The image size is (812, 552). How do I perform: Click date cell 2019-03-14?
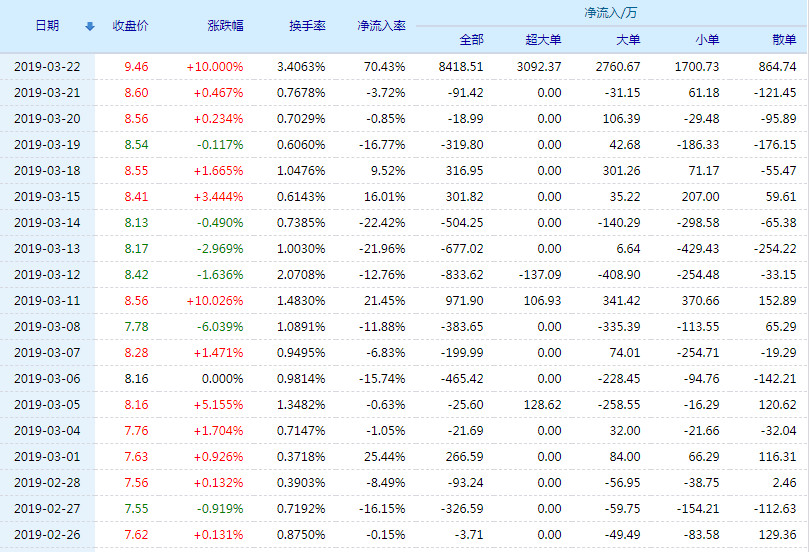(x=47, y=223)
